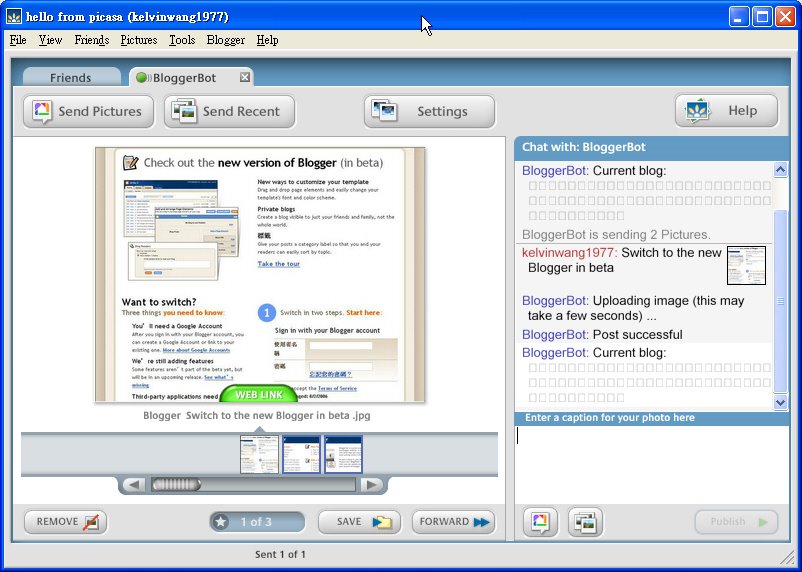The width and height of the screenshot is (802, 572).
Task: Select the third thumbnail in the filmstrip
Action: (343, 454)
